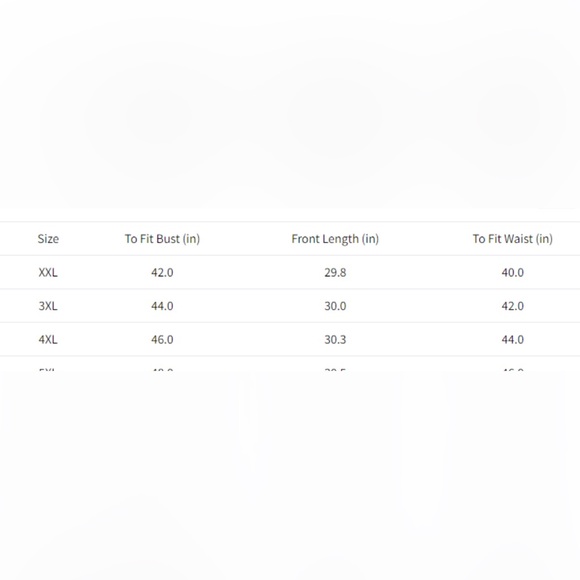Click the XXL waist value 40.0
The height and width of the screenshot is (580, 580).
(513, 273)
